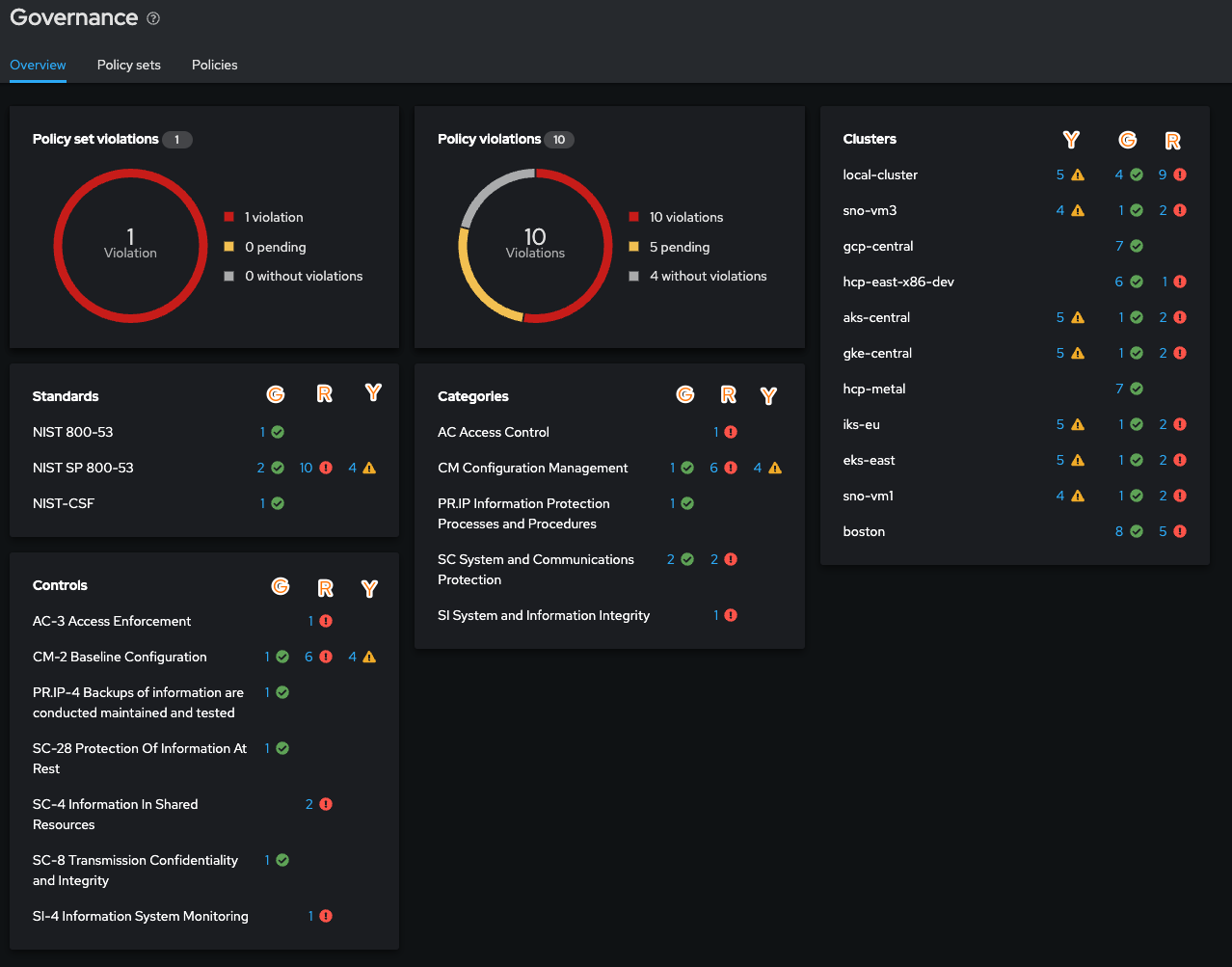1232x967 pixels.
Task: Click the red violation icon for local-cluster
Action: (1180, 175)
